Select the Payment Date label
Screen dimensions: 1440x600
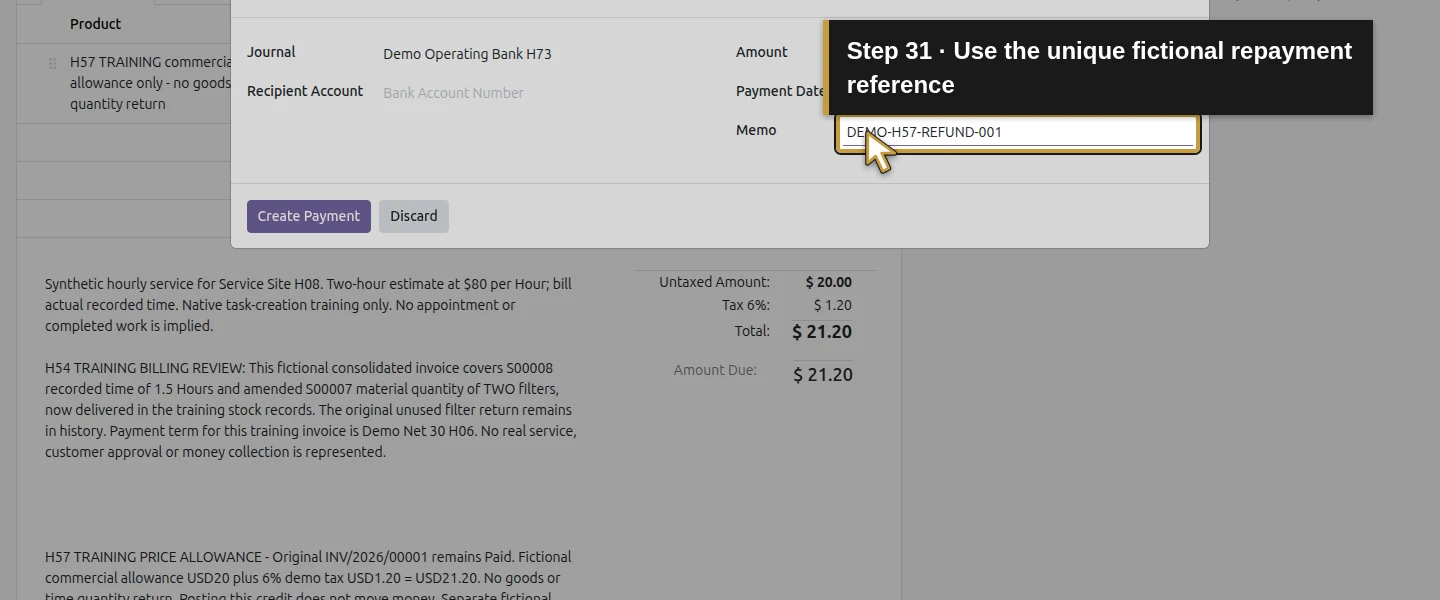[780, 91]
